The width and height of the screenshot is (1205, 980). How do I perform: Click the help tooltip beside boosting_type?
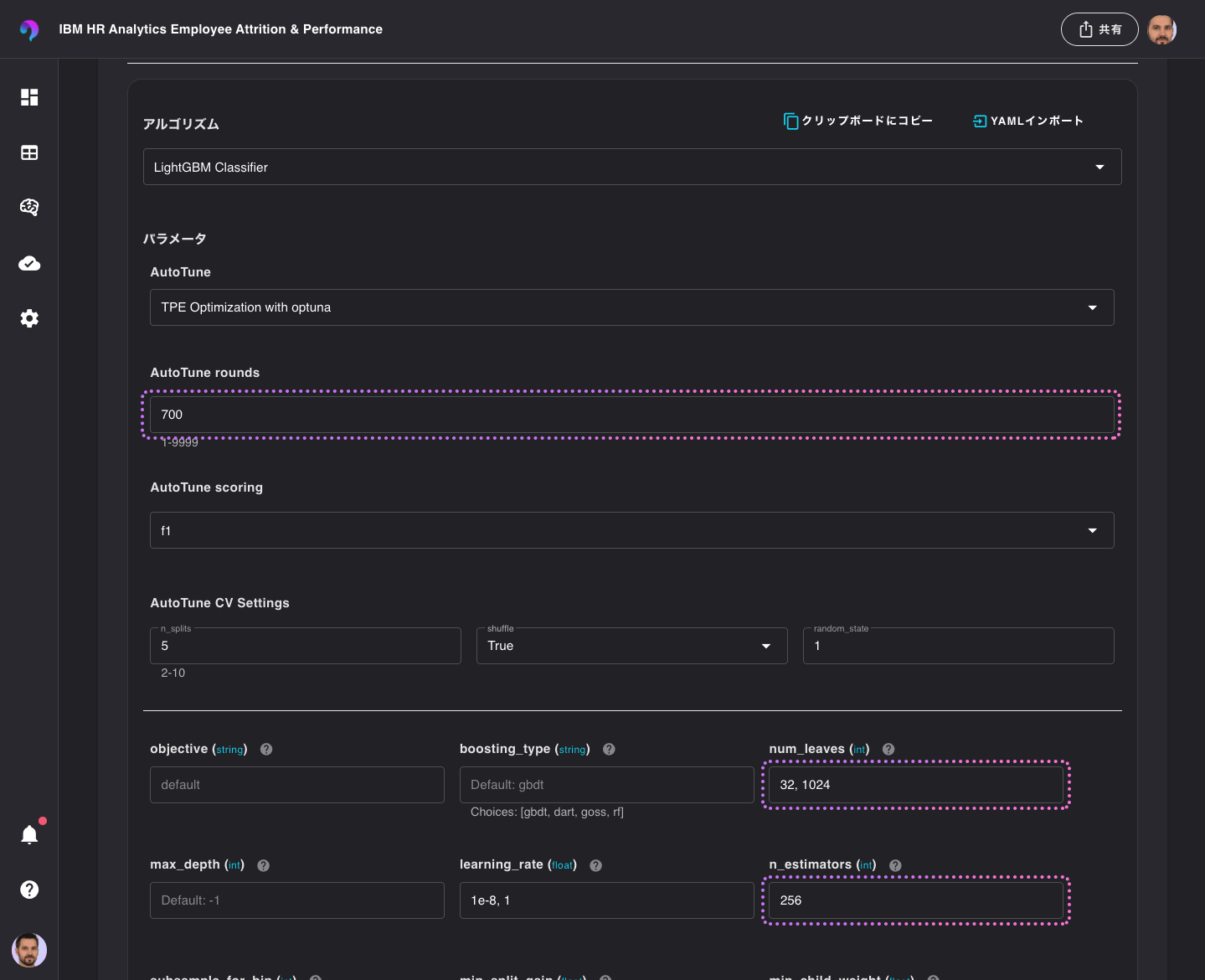(609, 749)
